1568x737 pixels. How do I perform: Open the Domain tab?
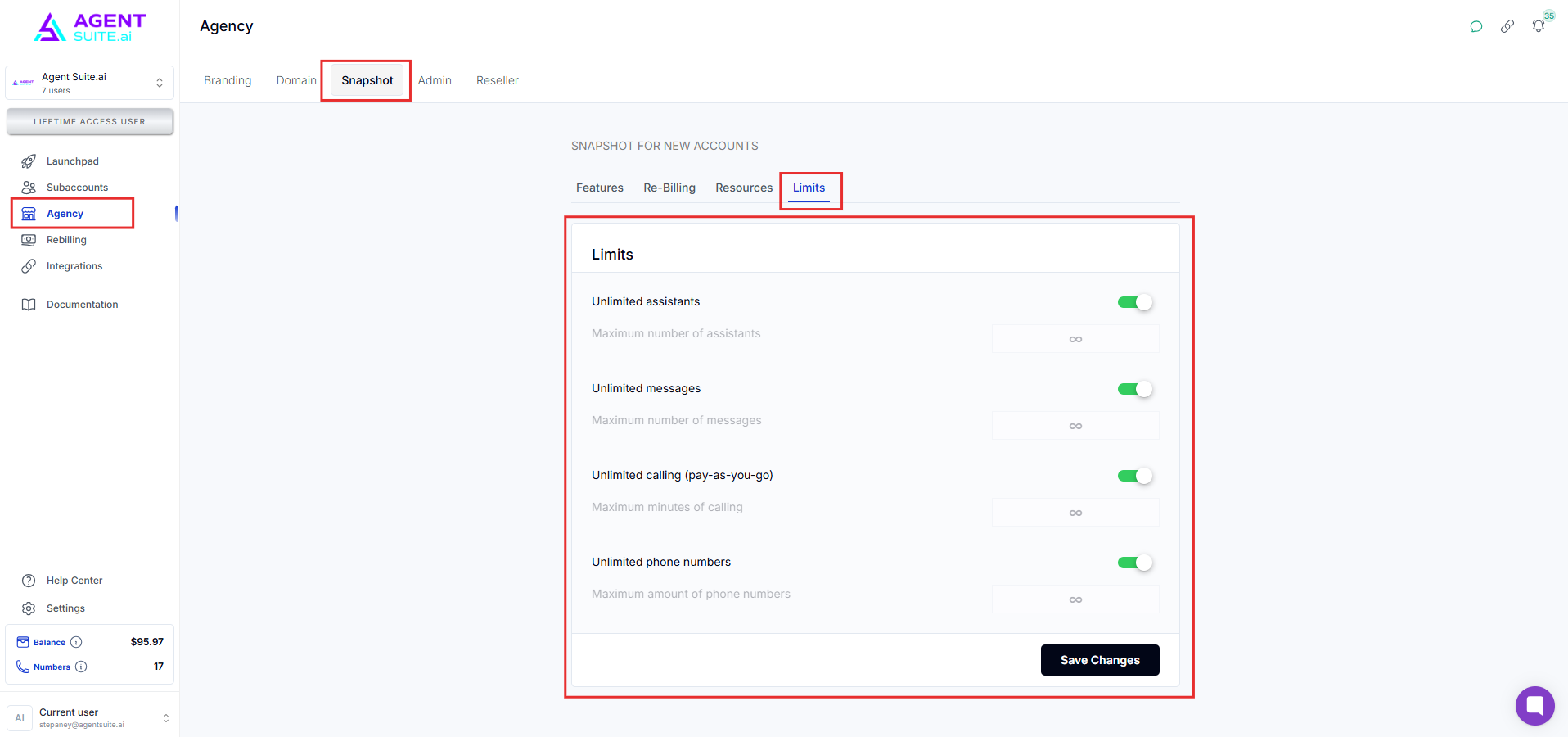point(296,80)
